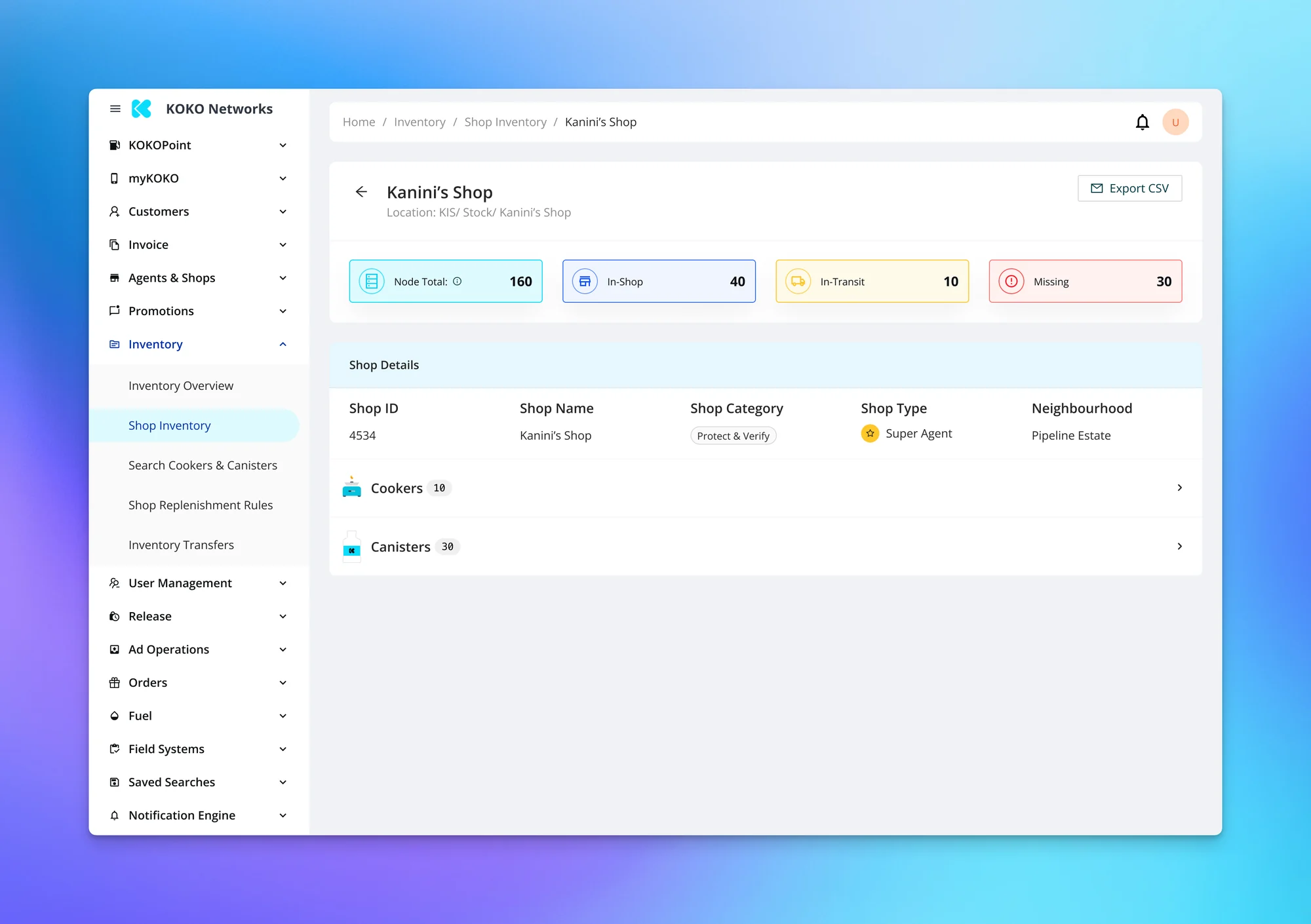Expand the KOKOPoint menu chevron
Screen dimensions: 1311x924
283,145
